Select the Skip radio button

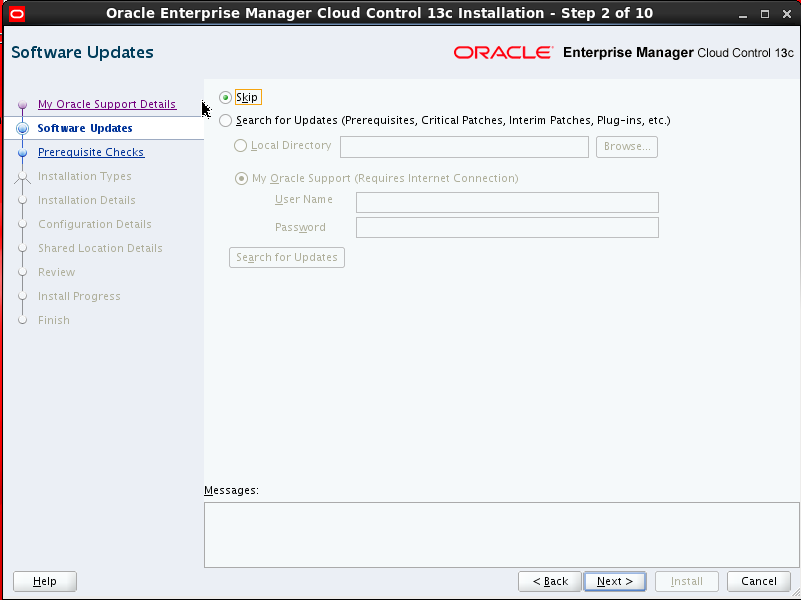[x=226, y=96]
